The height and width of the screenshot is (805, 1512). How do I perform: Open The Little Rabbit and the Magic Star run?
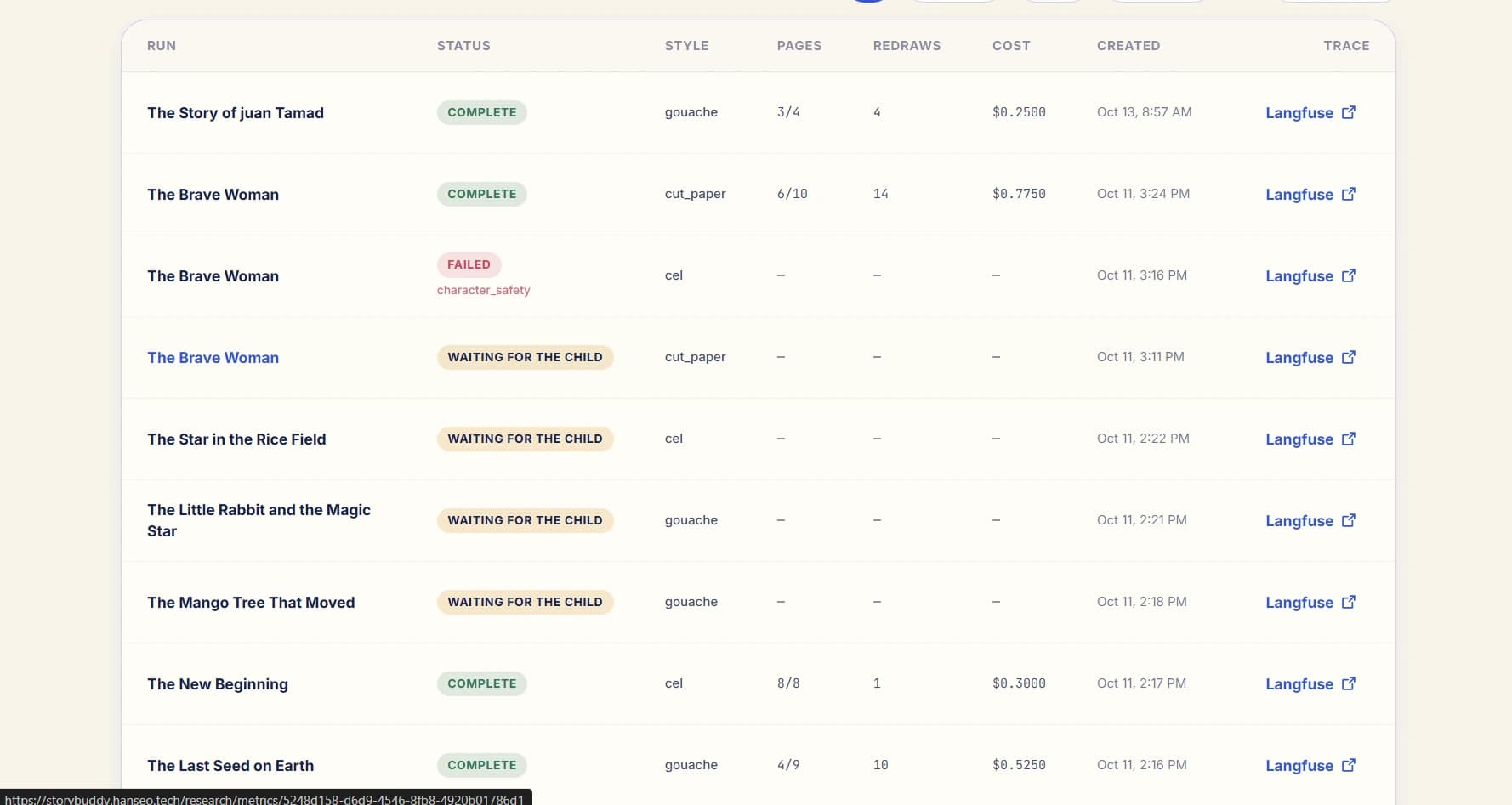point(259,520)
